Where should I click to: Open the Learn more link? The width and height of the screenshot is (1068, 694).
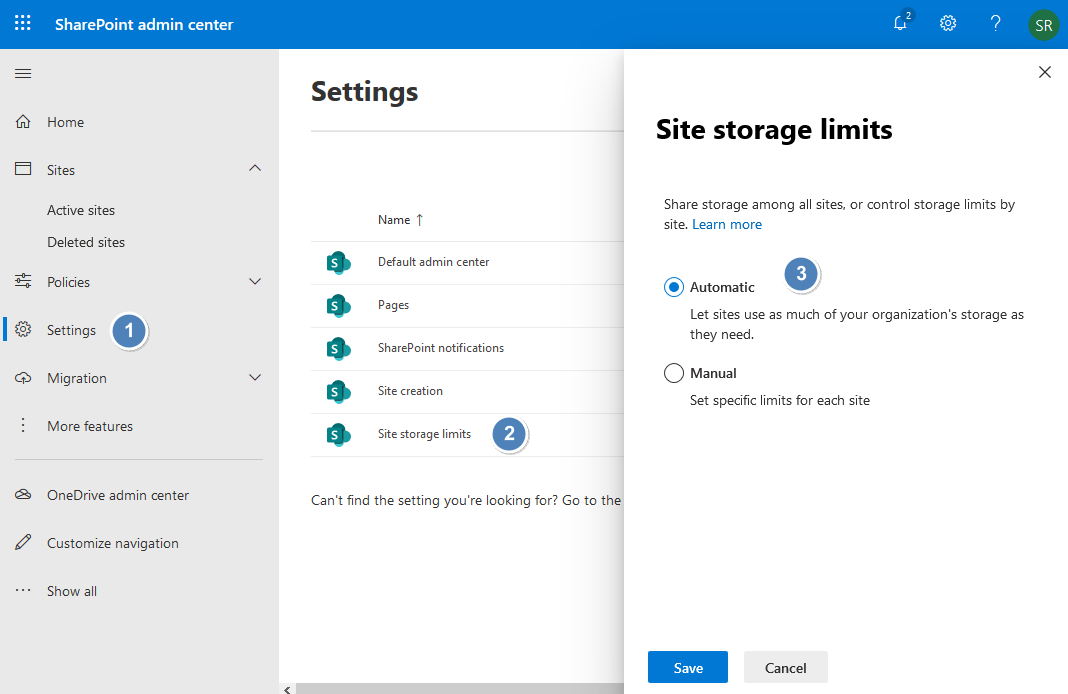click(727, 224)
